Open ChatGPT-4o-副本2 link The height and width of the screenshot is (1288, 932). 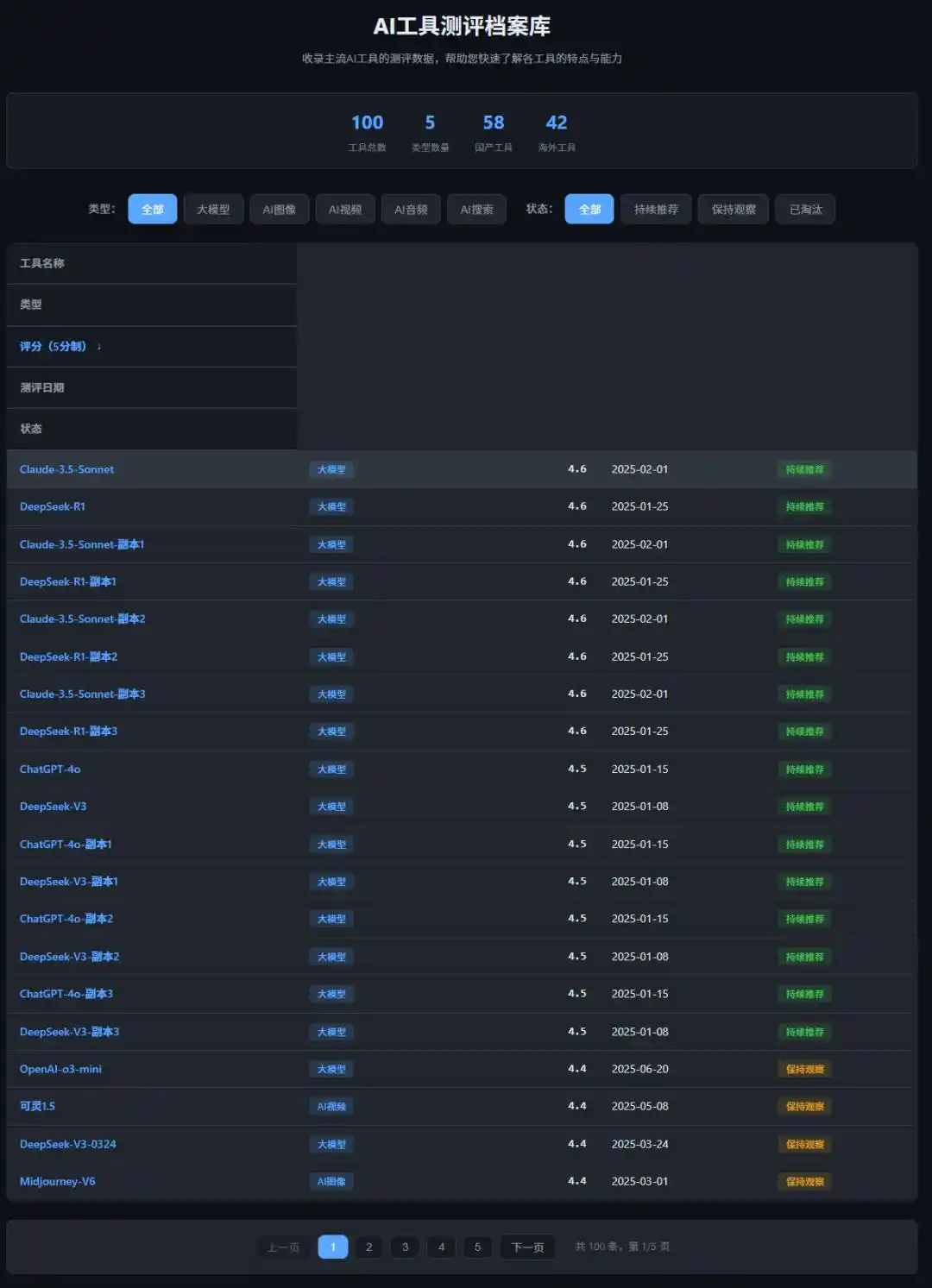tap(66, 919)
